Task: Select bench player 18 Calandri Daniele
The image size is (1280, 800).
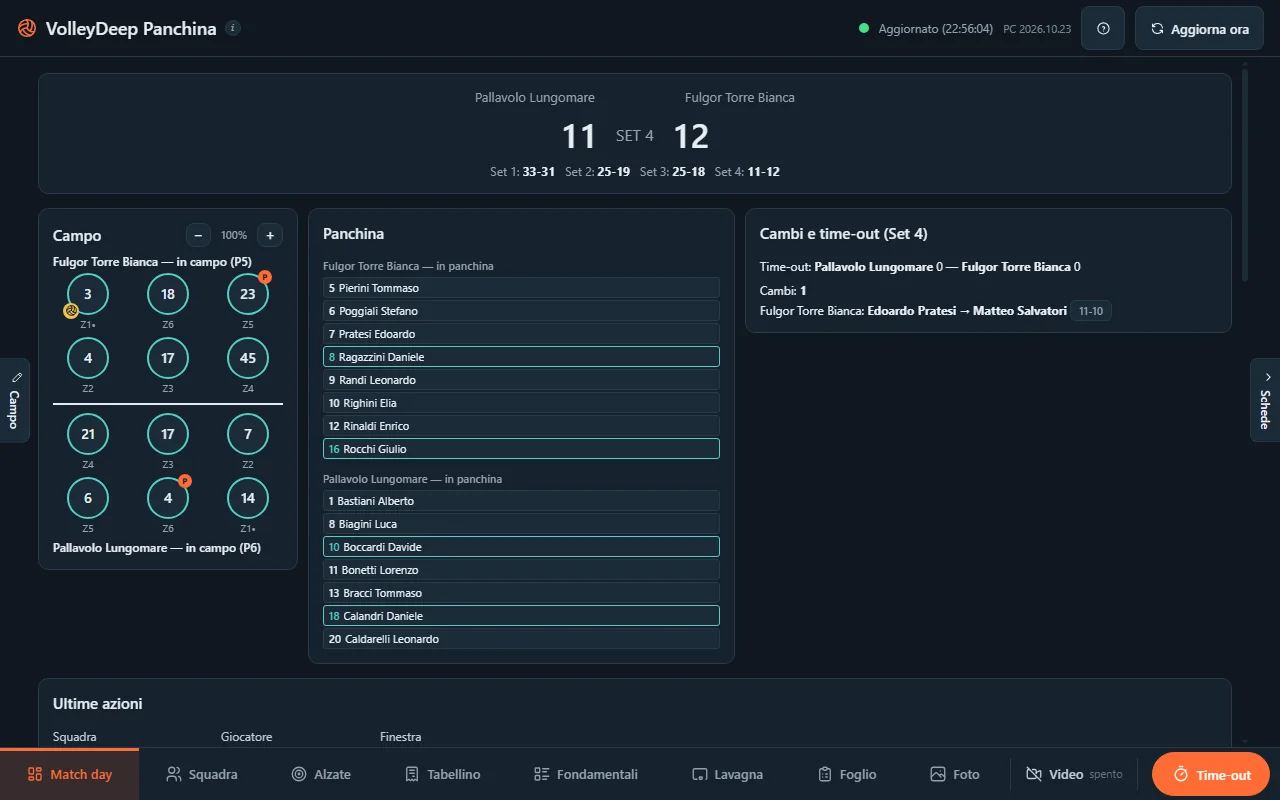Action: [x=521, y=616]
